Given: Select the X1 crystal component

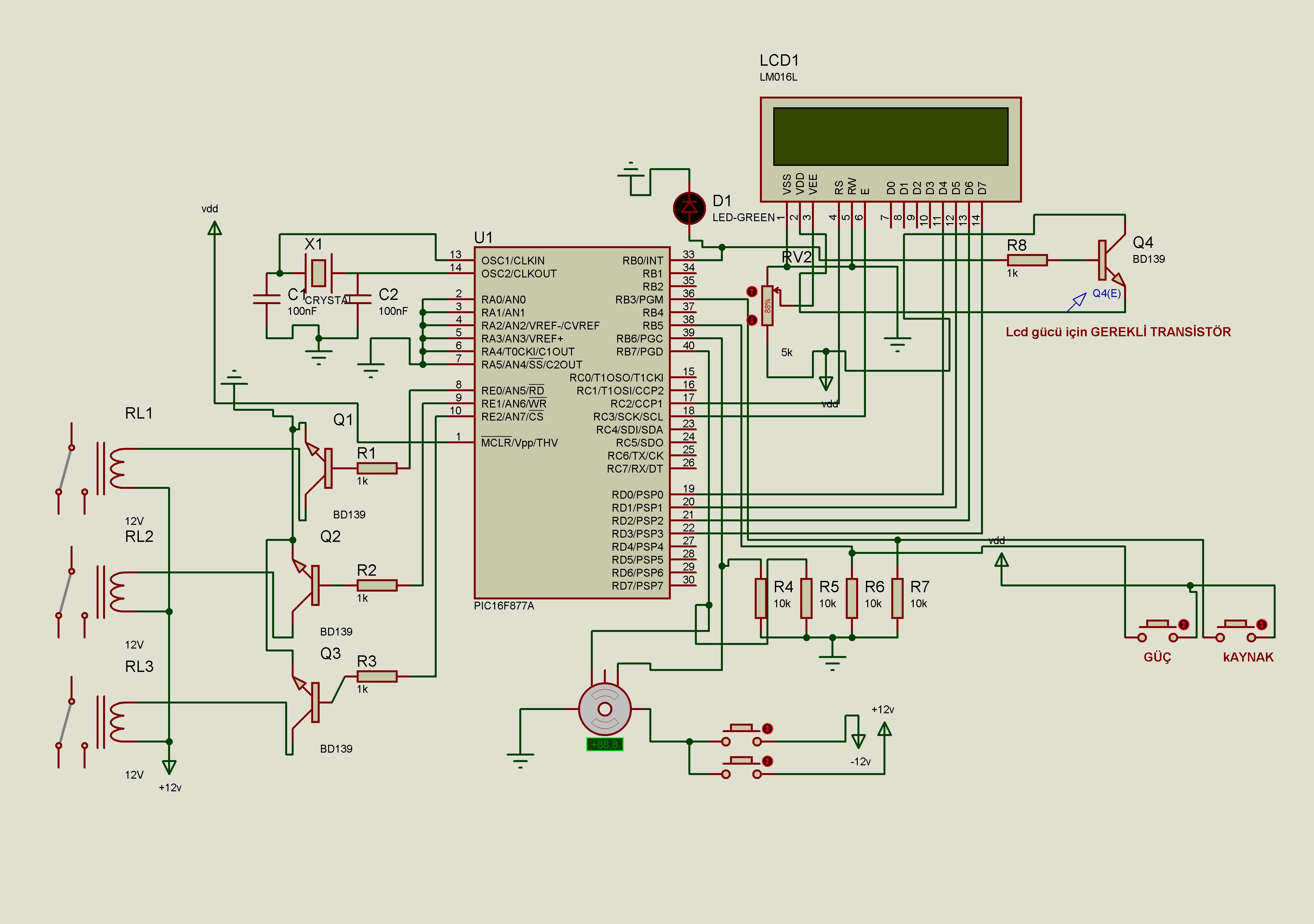Looking at the screenshot, I should [x=318, y=273].
